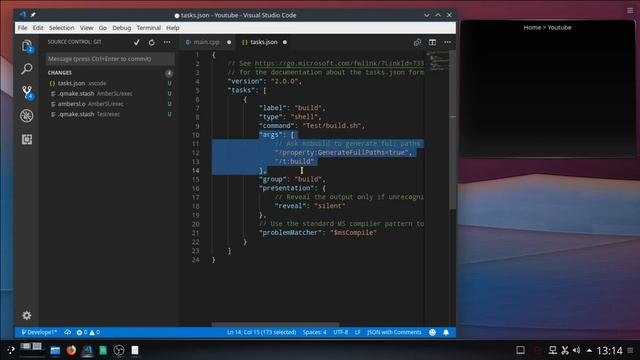Click the pin icon in VS Code title bar

(33, 15)
